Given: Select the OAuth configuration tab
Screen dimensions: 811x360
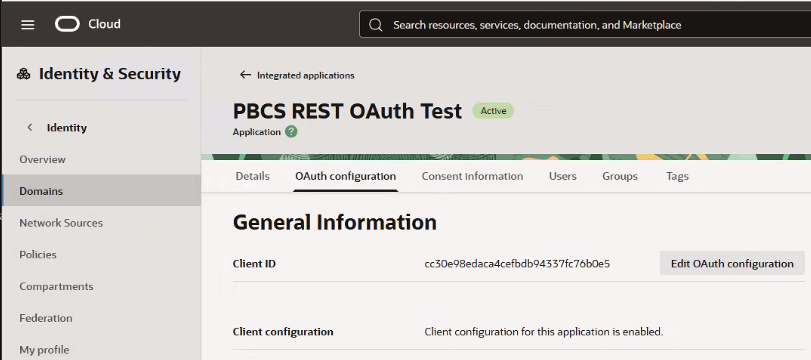Looking at the screenshot, I should point(346,176).
